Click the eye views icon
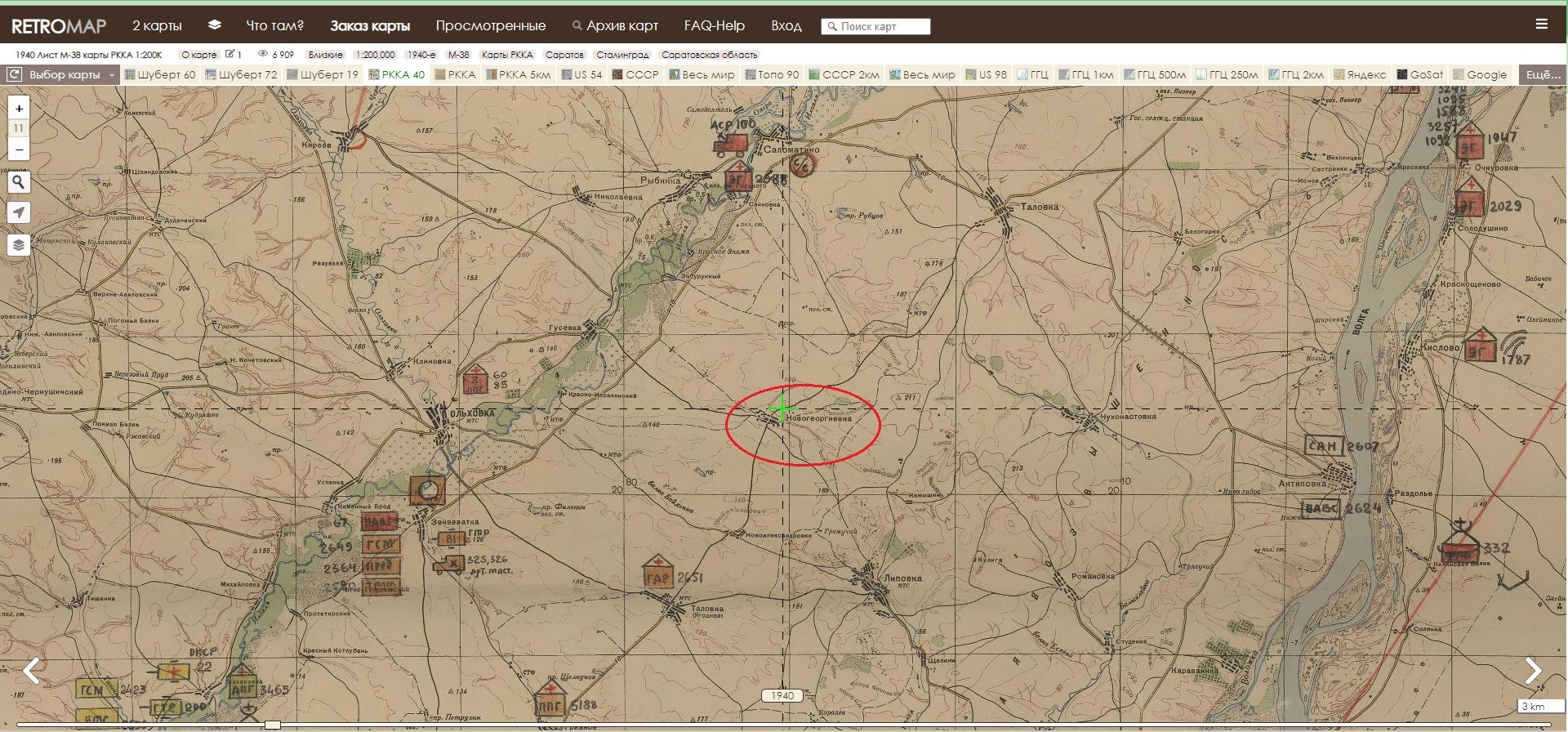This screenshot has height=732, width=1568. [263, 54]
